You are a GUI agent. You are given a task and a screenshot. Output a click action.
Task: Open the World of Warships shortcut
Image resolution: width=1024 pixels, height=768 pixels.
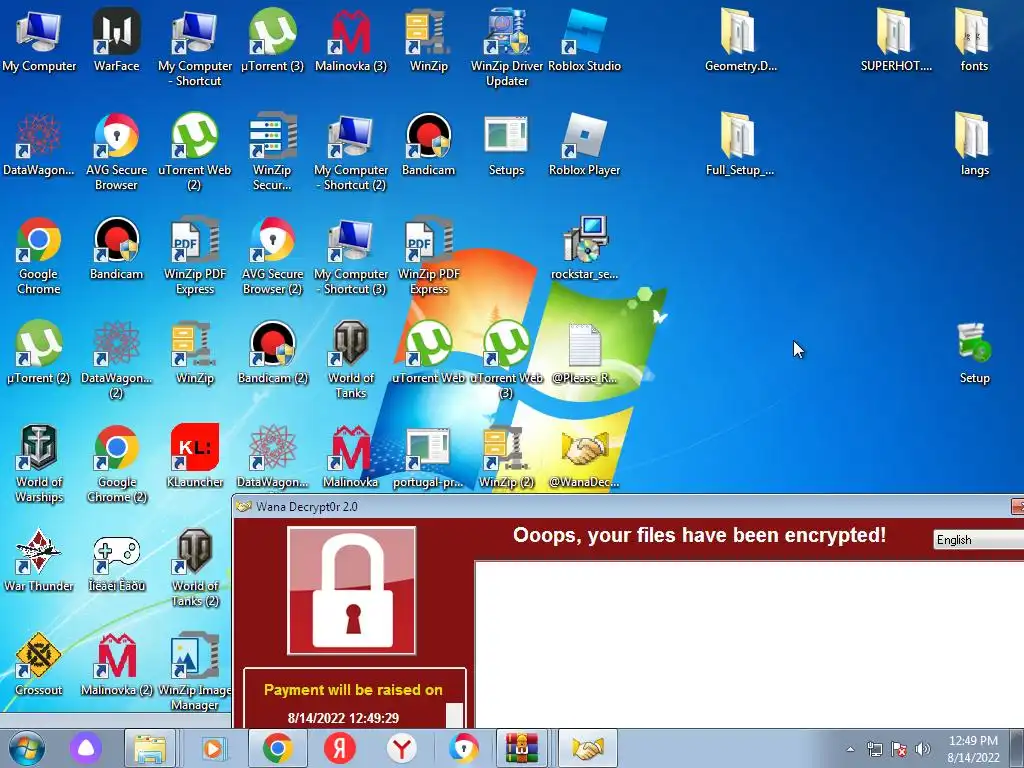point(39,464)
